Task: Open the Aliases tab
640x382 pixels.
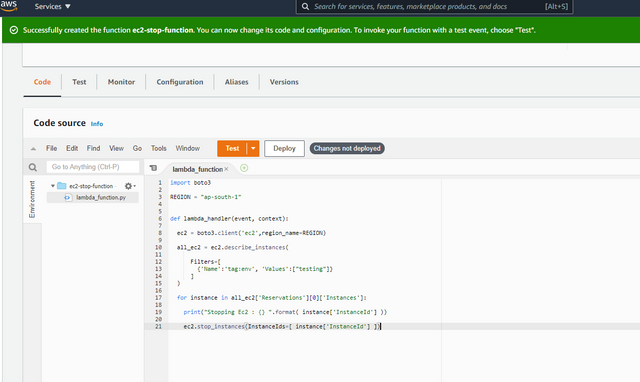Action: point(236,82)
